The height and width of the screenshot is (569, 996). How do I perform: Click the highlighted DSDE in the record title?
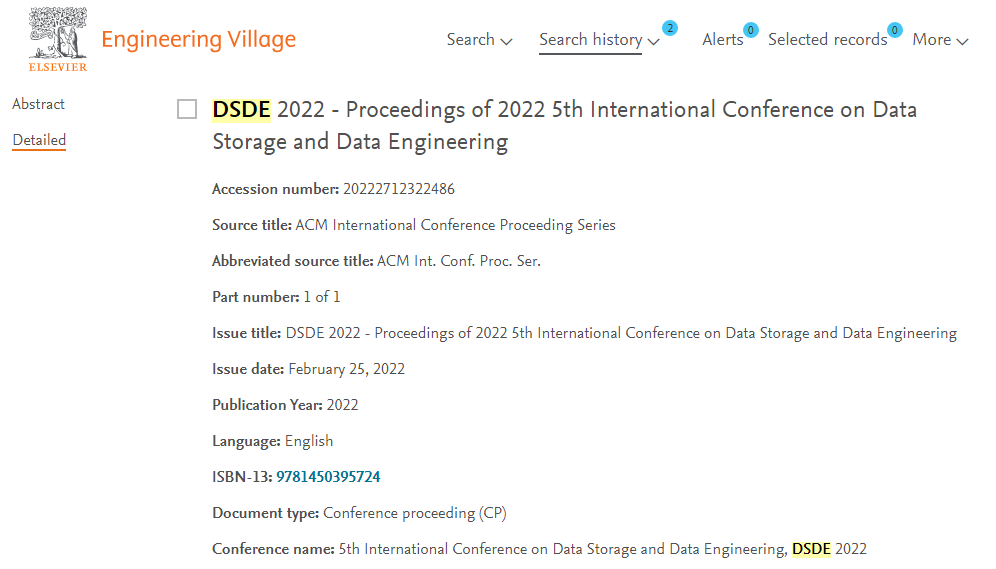(x=241, y=109)
